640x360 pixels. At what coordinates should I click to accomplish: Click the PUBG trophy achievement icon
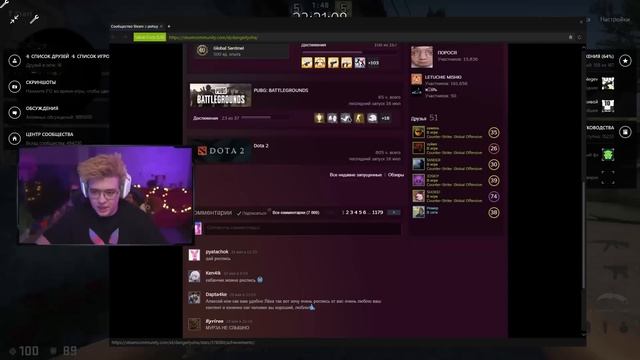[x=319, y=118]
